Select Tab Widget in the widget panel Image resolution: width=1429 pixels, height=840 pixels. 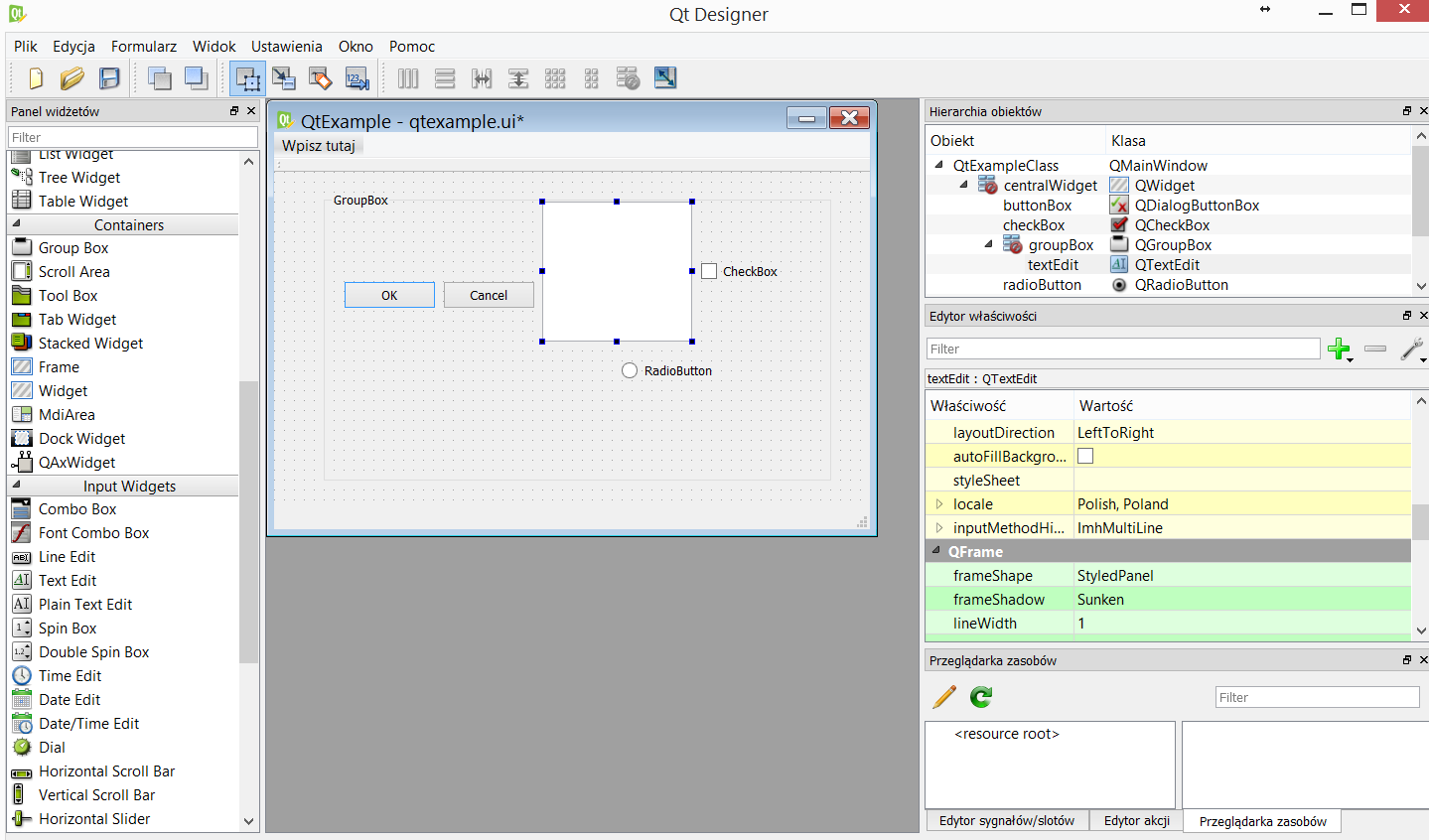[77, 319]
